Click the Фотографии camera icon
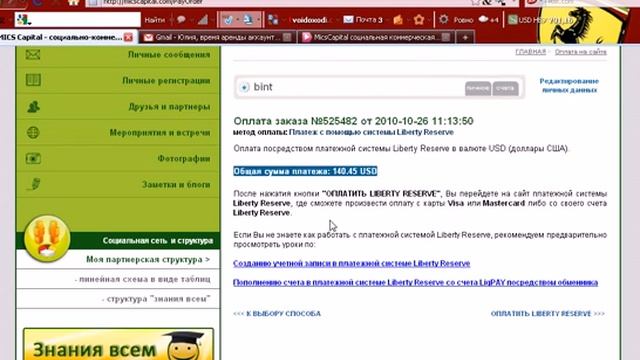The width and height of the screenshot is (640, 360). (33, 158)
